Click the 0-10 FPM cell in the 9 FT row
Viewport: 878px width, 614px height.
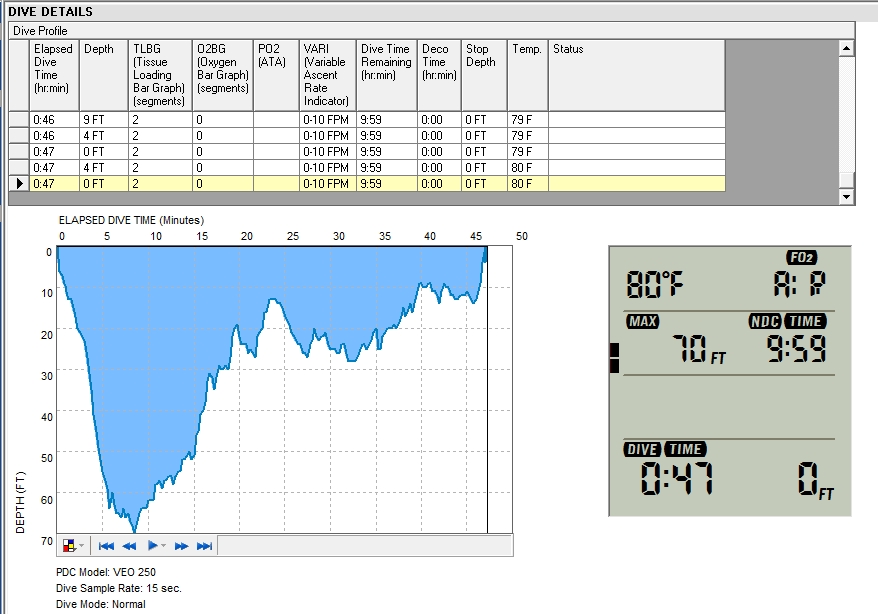click(328, 119)
